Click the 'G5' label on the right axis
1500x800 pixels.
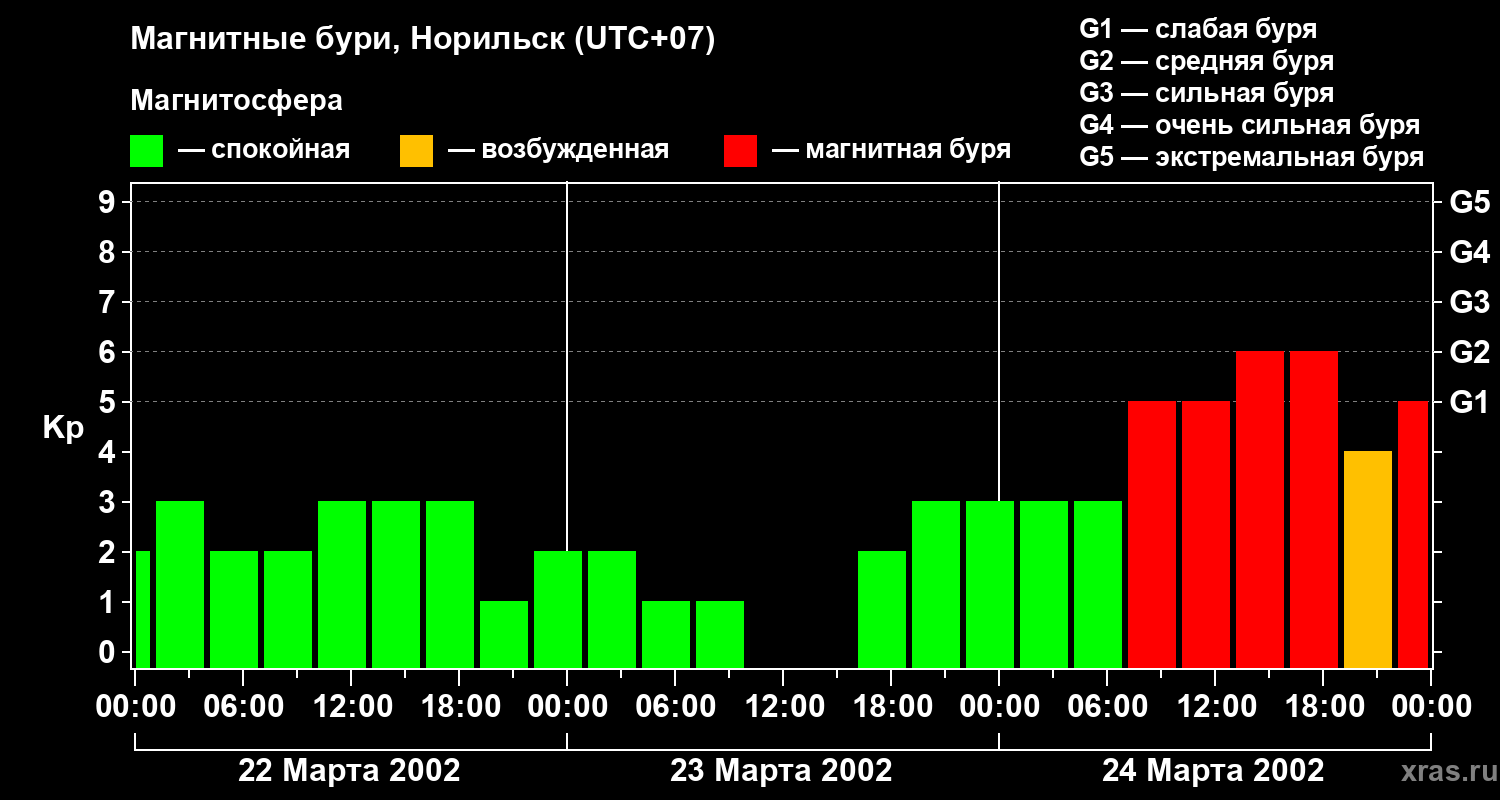point(1469,202)
